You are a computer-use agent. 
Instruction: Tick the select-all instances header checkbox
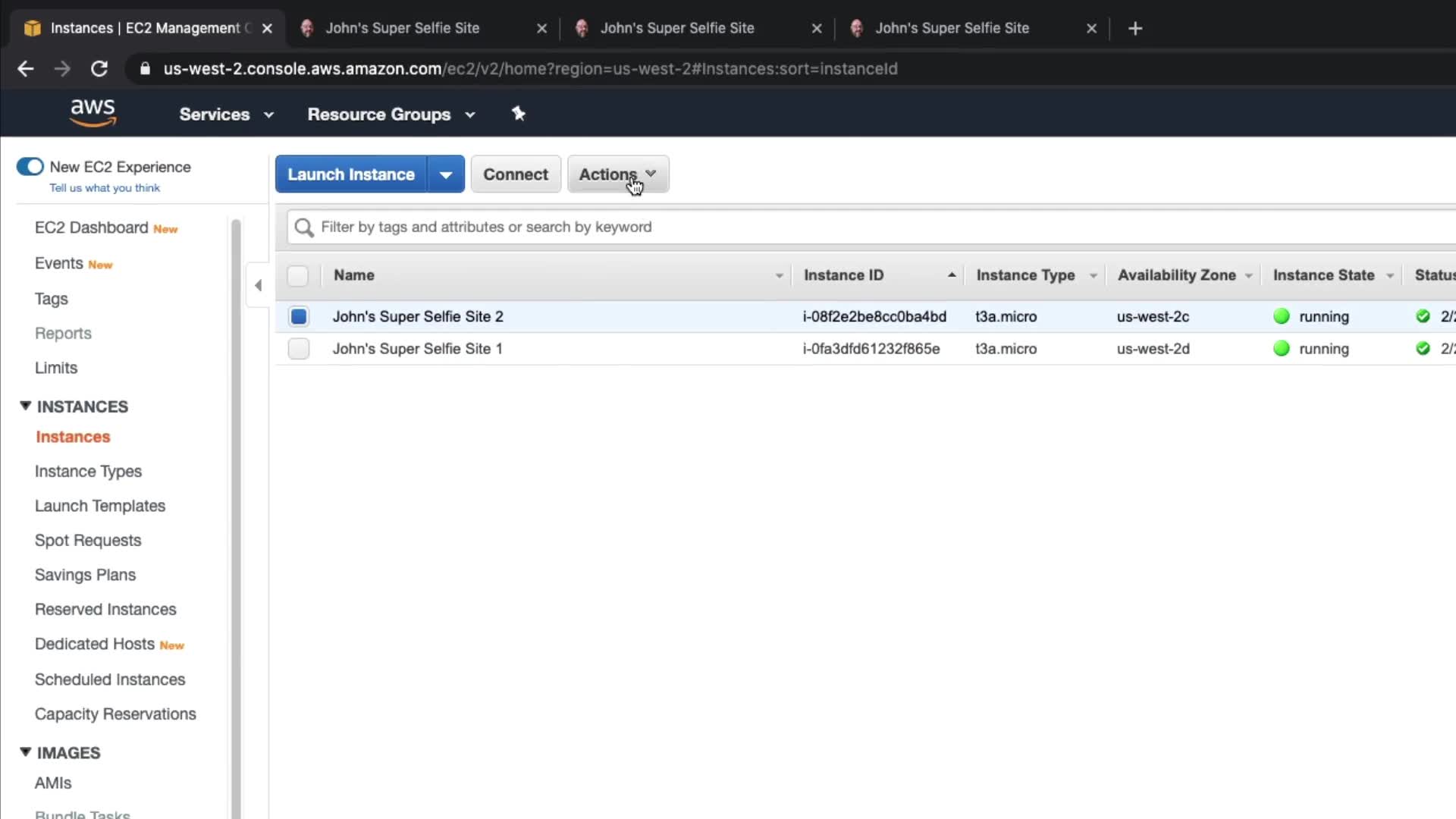point(298,275)
